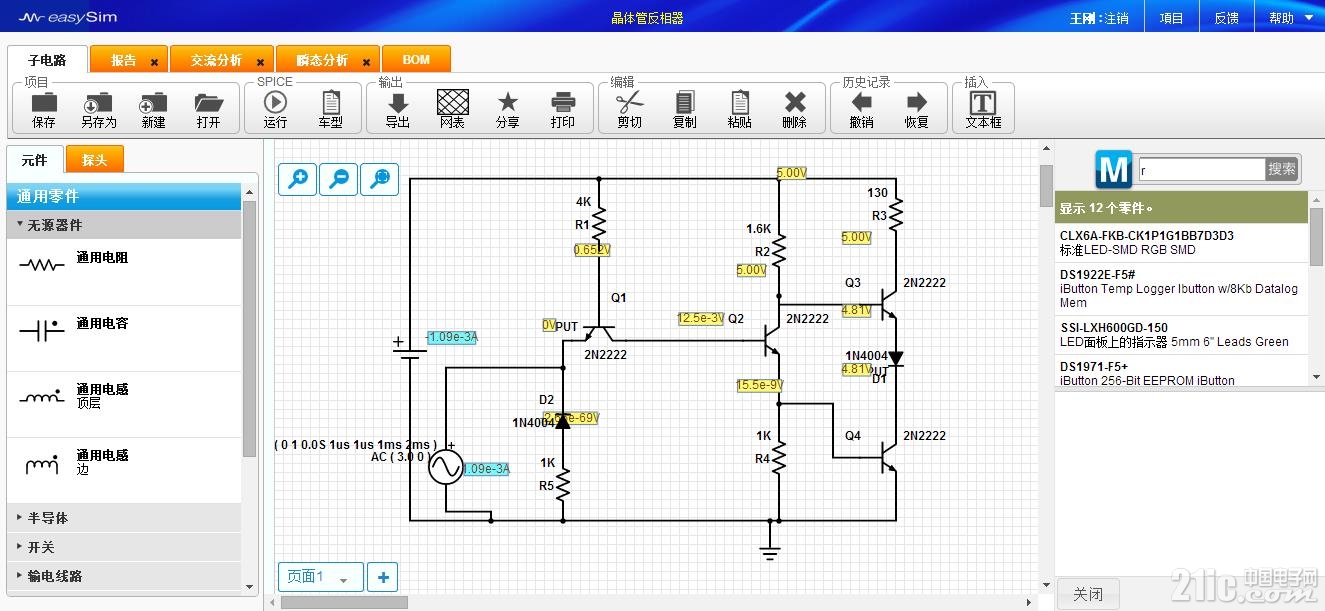Add a new page with plus button
This screenshot has height=611, width=1325.
(x=383, y=577)
